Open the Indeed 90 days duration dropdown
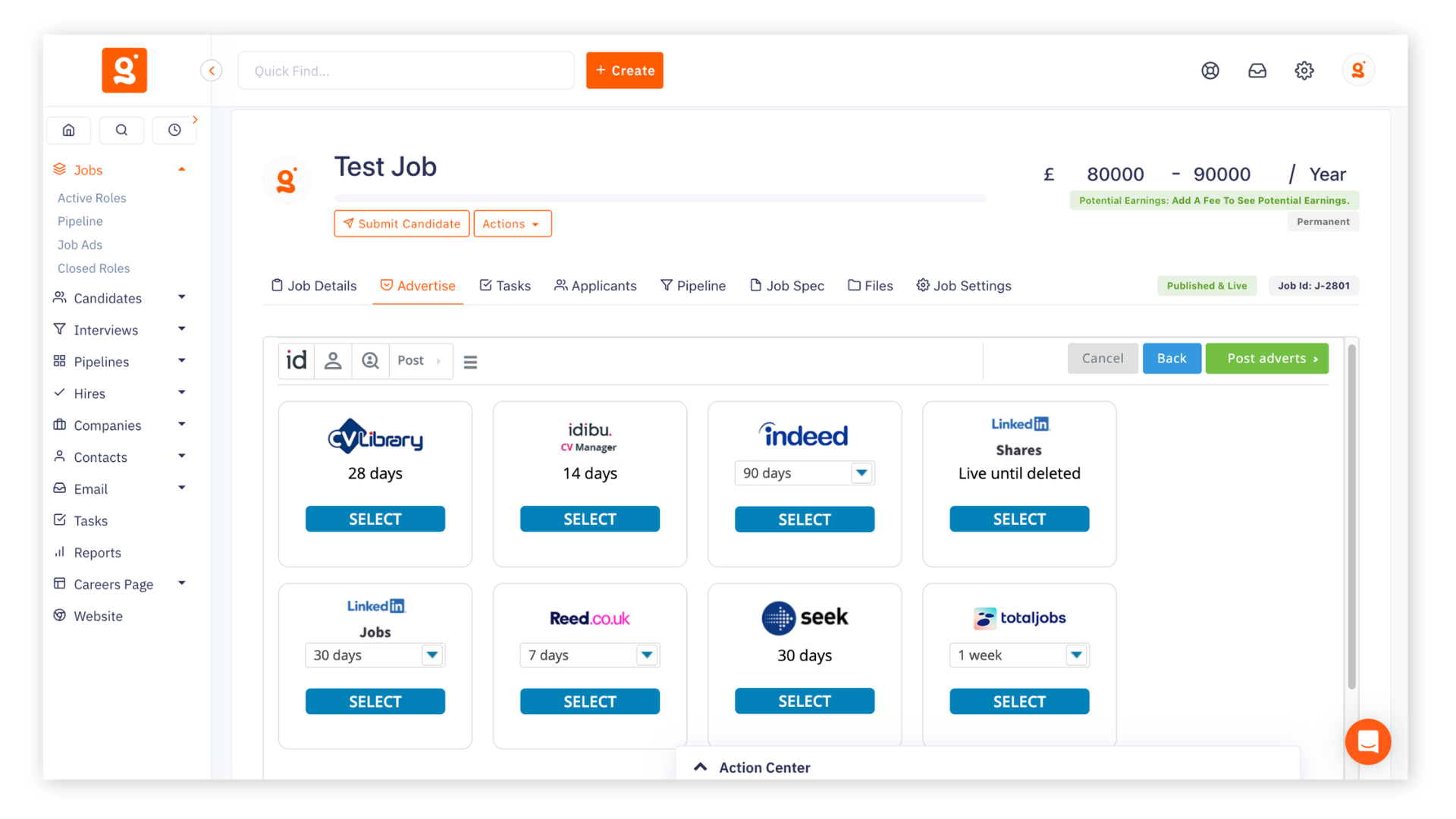This screenshot has width=1456, height=819. click(x=804, y=473)
